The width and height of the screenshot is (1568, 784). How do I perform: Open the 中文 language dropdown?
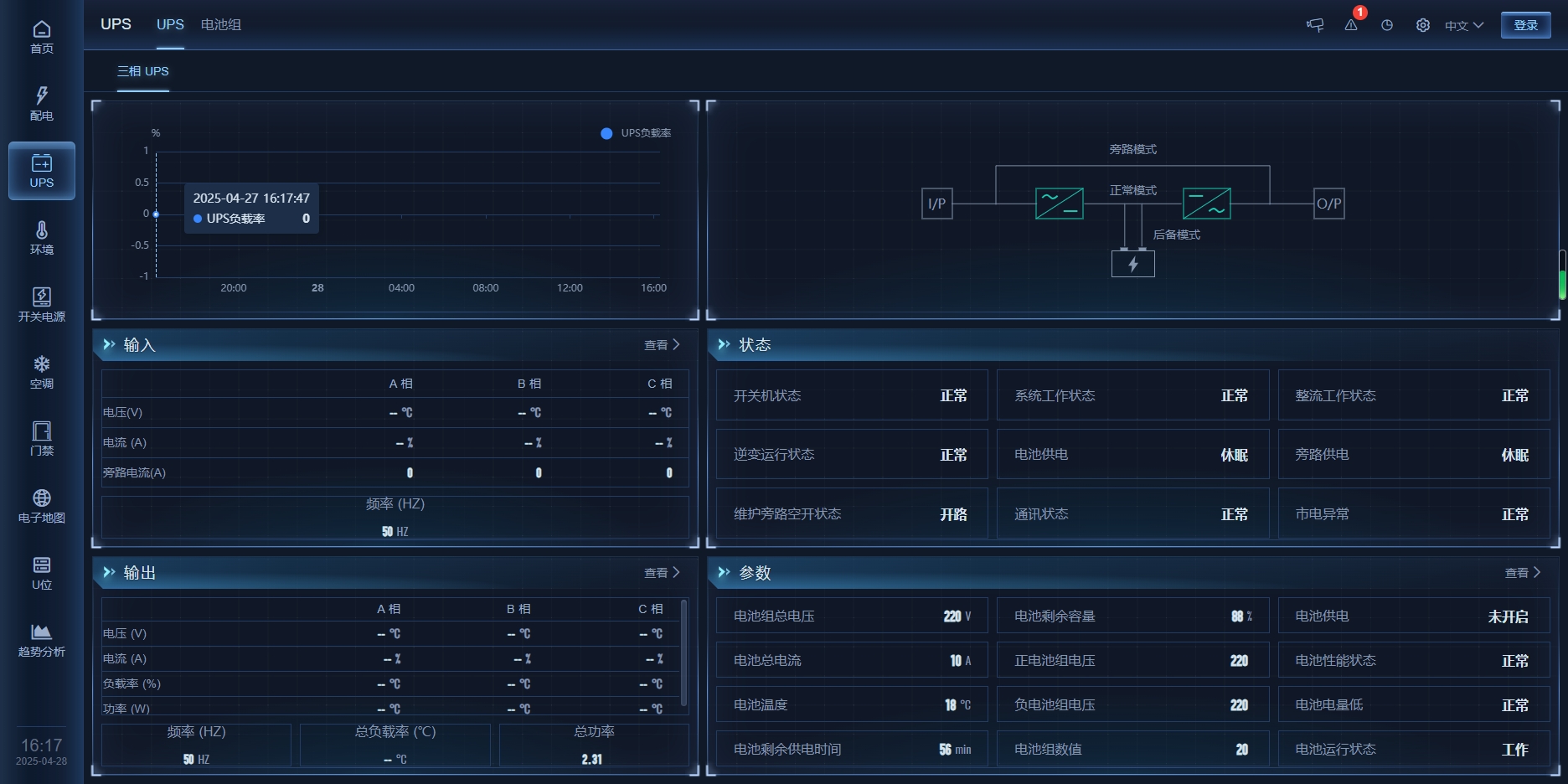pos(1463,25)
